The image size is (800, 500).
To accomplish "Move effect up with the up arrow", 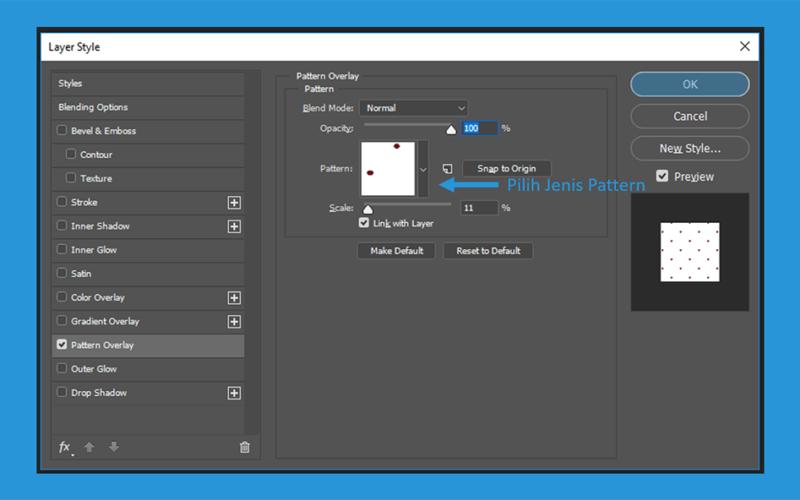I will [x=89, y=447].
